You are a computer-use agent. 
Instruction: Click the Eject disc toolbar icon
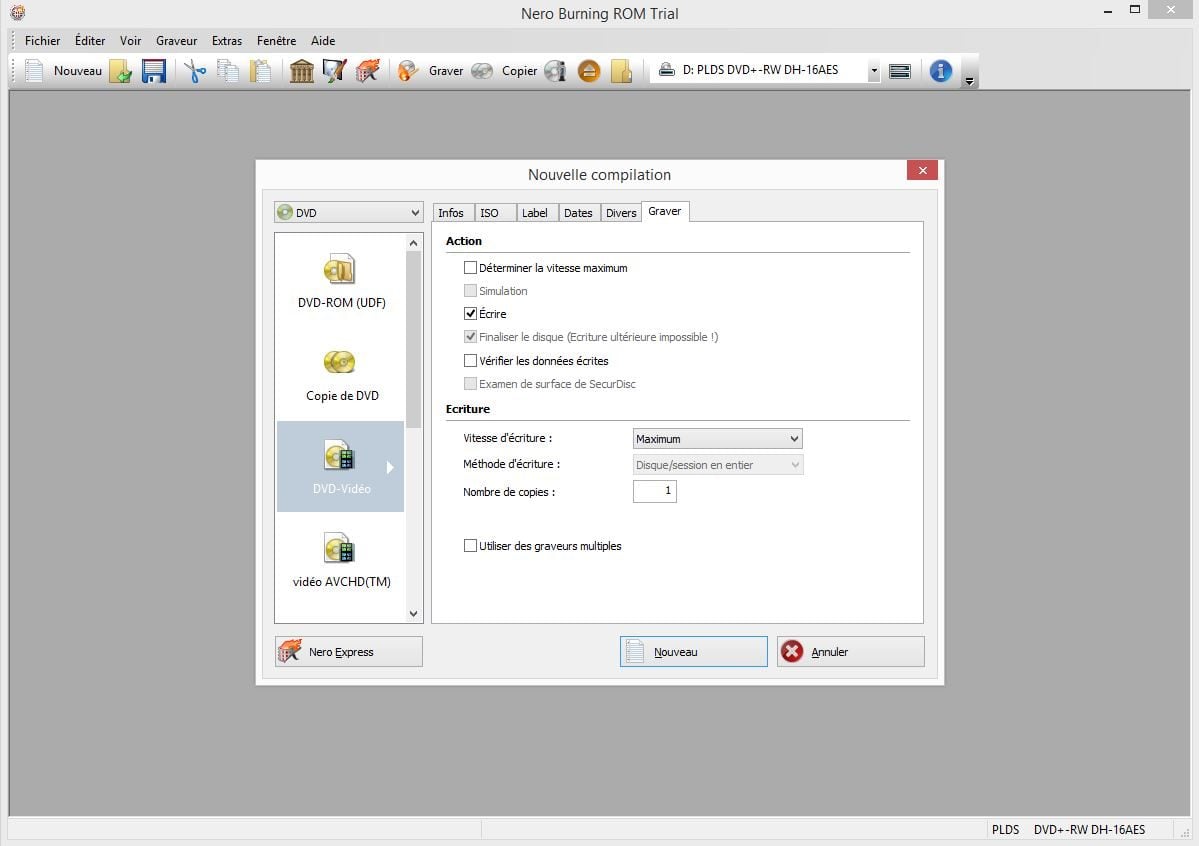coord(589,71)
